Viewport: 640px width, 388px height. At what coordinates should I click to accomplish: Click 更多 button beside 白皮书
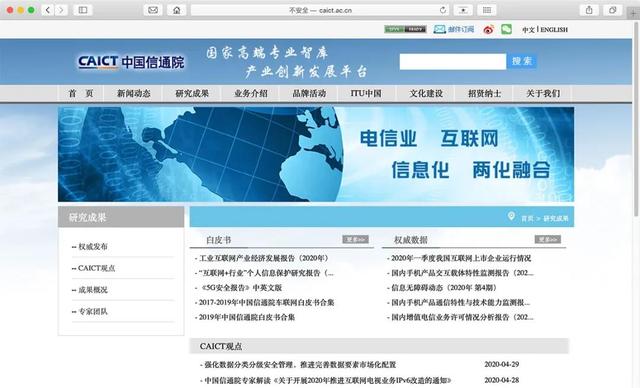pyautogui.click(x=355, y=239)
